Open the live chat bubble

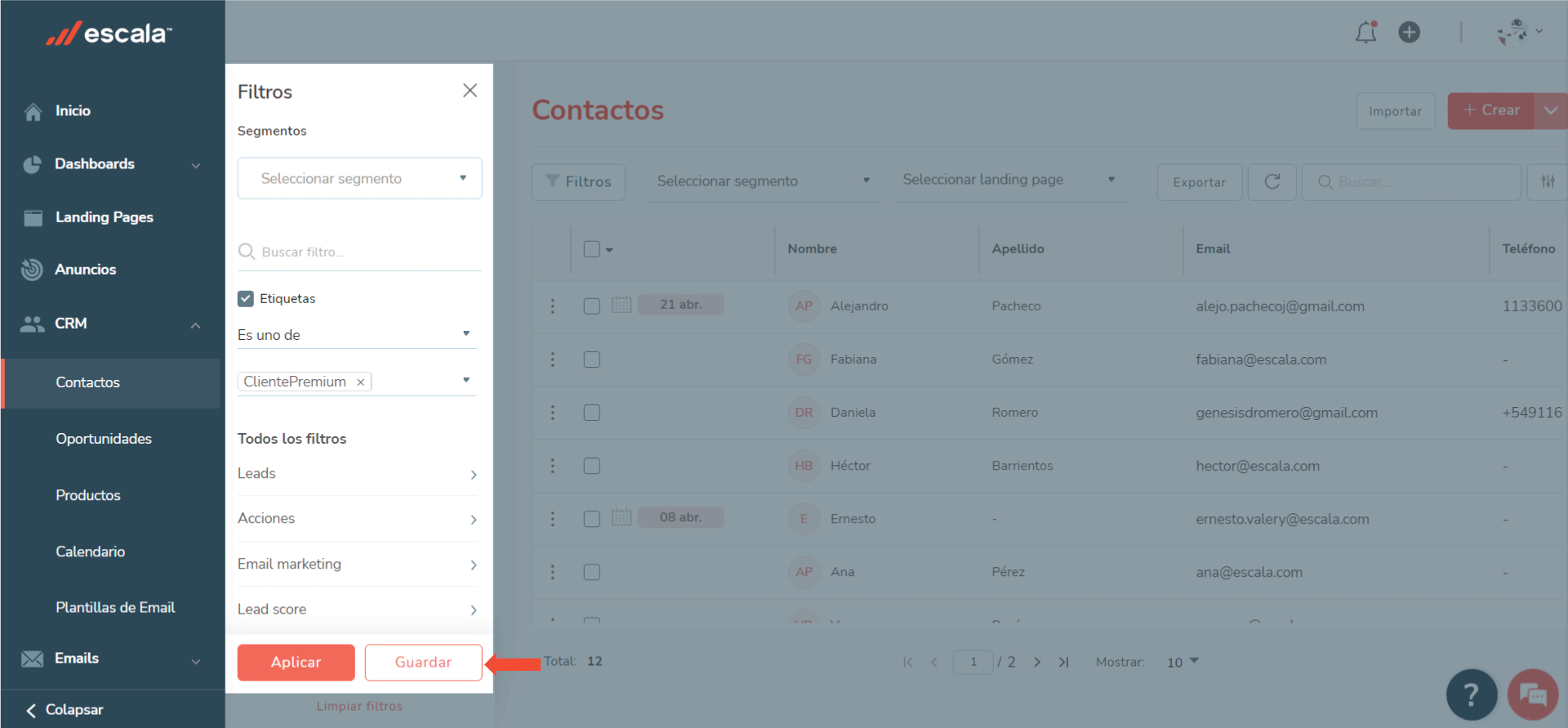click(x=1533, y=695)
